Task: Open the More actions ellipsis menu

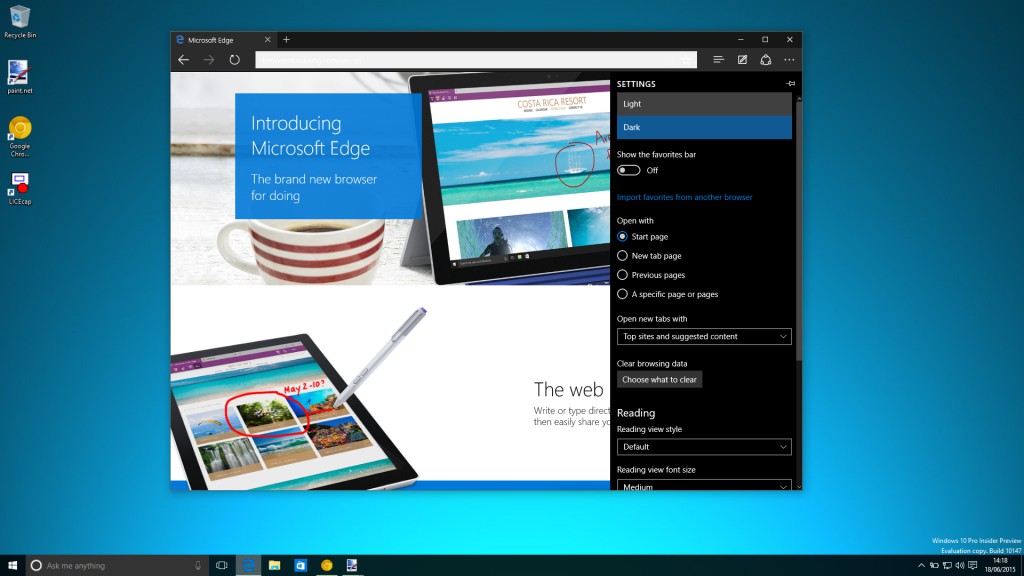Action: pyautogui.click(x=790, y=59)
